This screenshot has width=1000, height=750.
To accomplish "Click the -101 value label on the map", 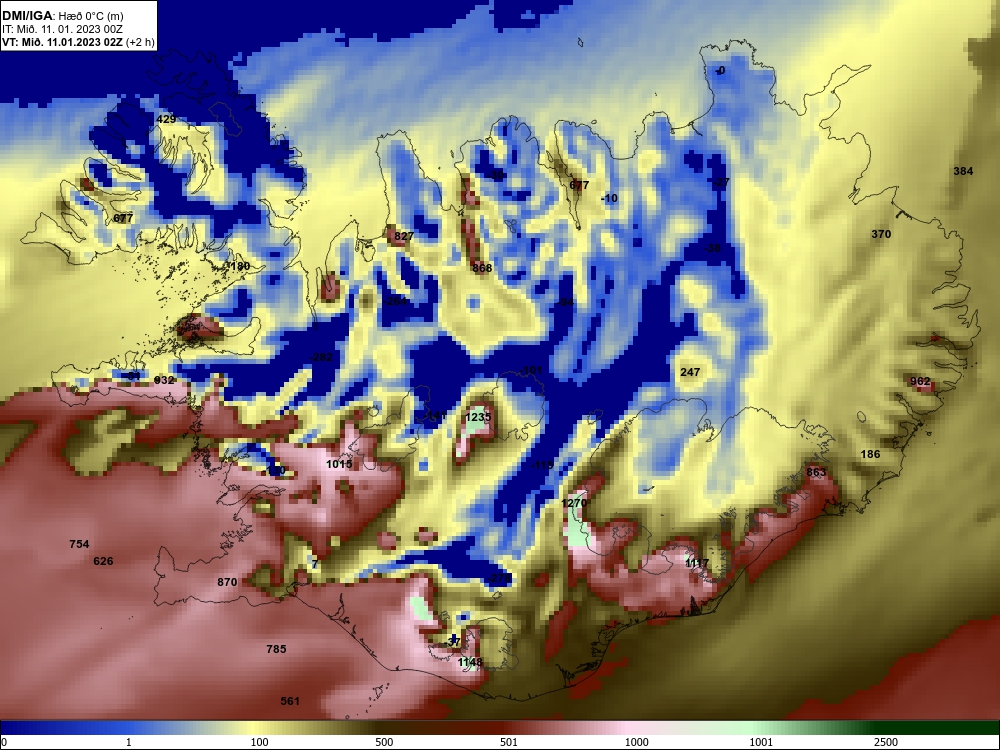I will tap(531, 370).
